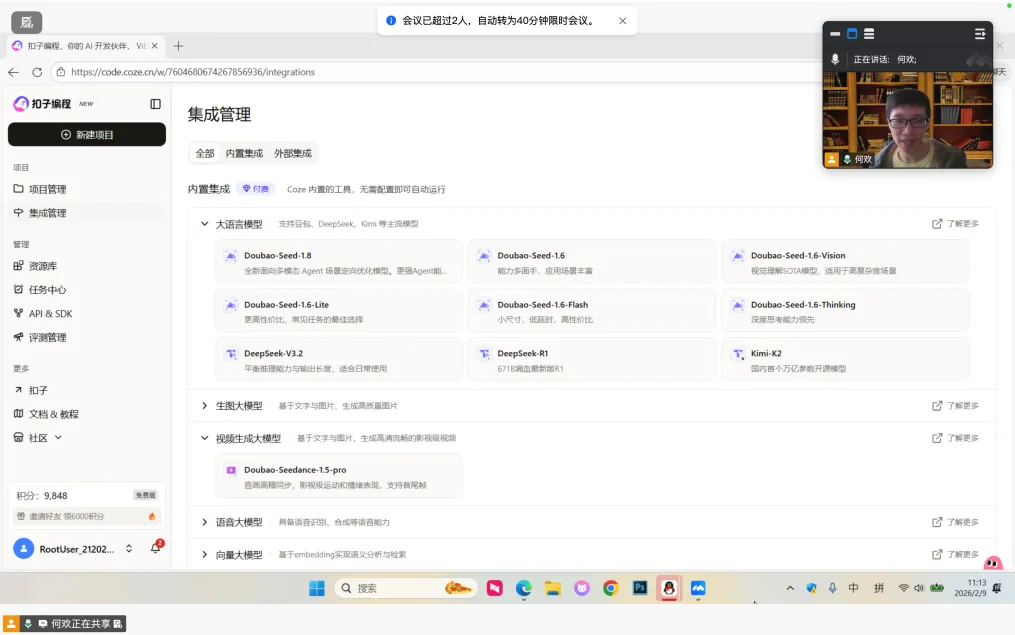Switch meeting window to list layout
This screenshot has width=1015, height=635.
[x=869, y=34]
